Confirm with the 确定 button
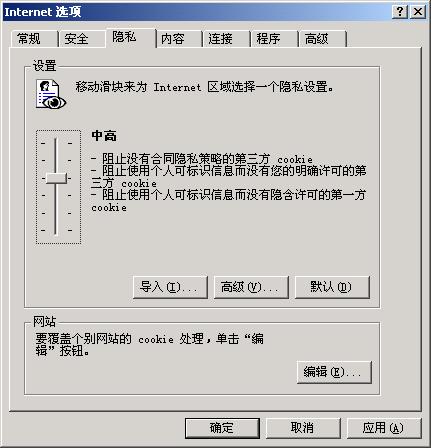Screen dimensions: 431x448 point(222,428)
